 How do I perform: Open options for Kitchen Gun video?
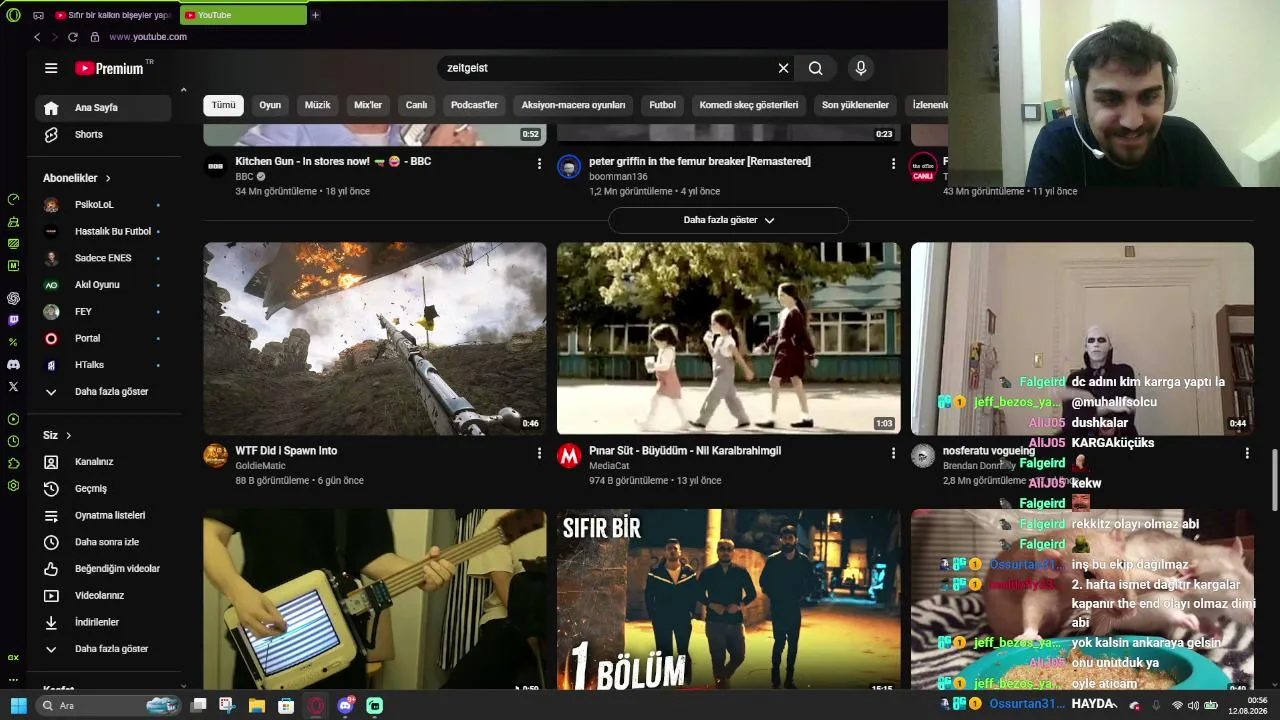539,163
